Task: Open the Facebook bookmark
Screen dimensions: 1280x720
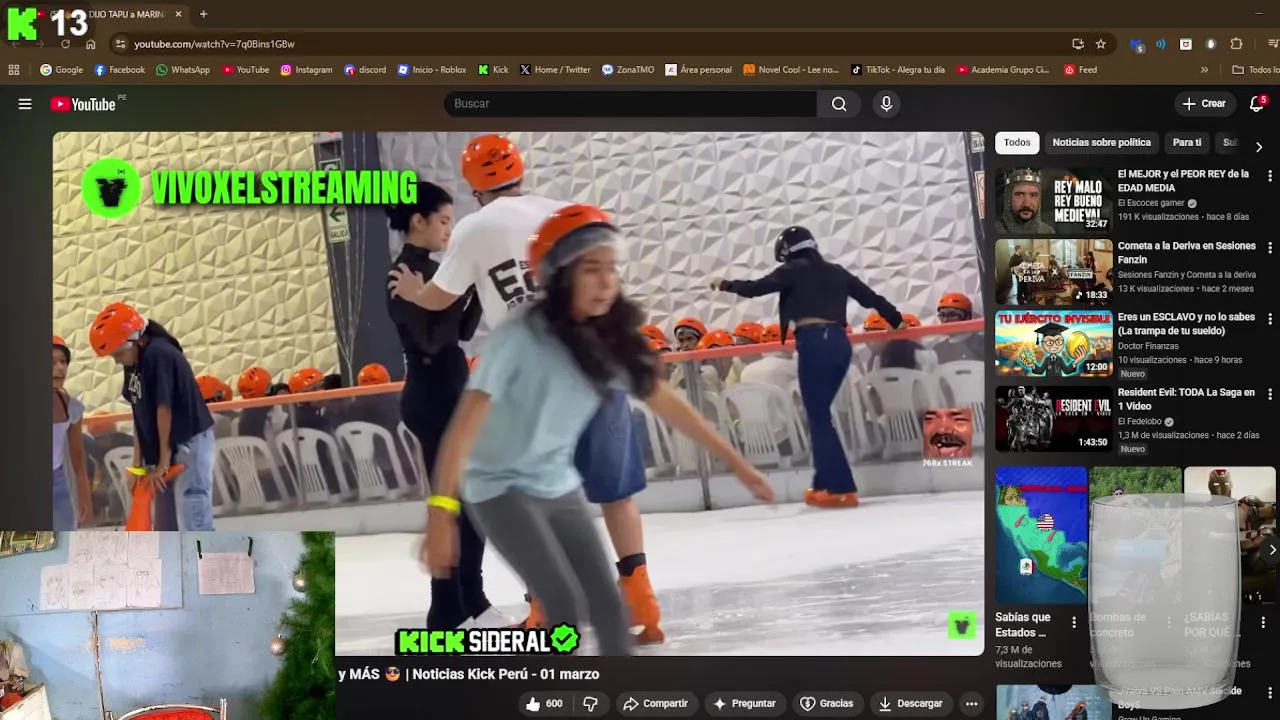Action: (x=120, y=70)
